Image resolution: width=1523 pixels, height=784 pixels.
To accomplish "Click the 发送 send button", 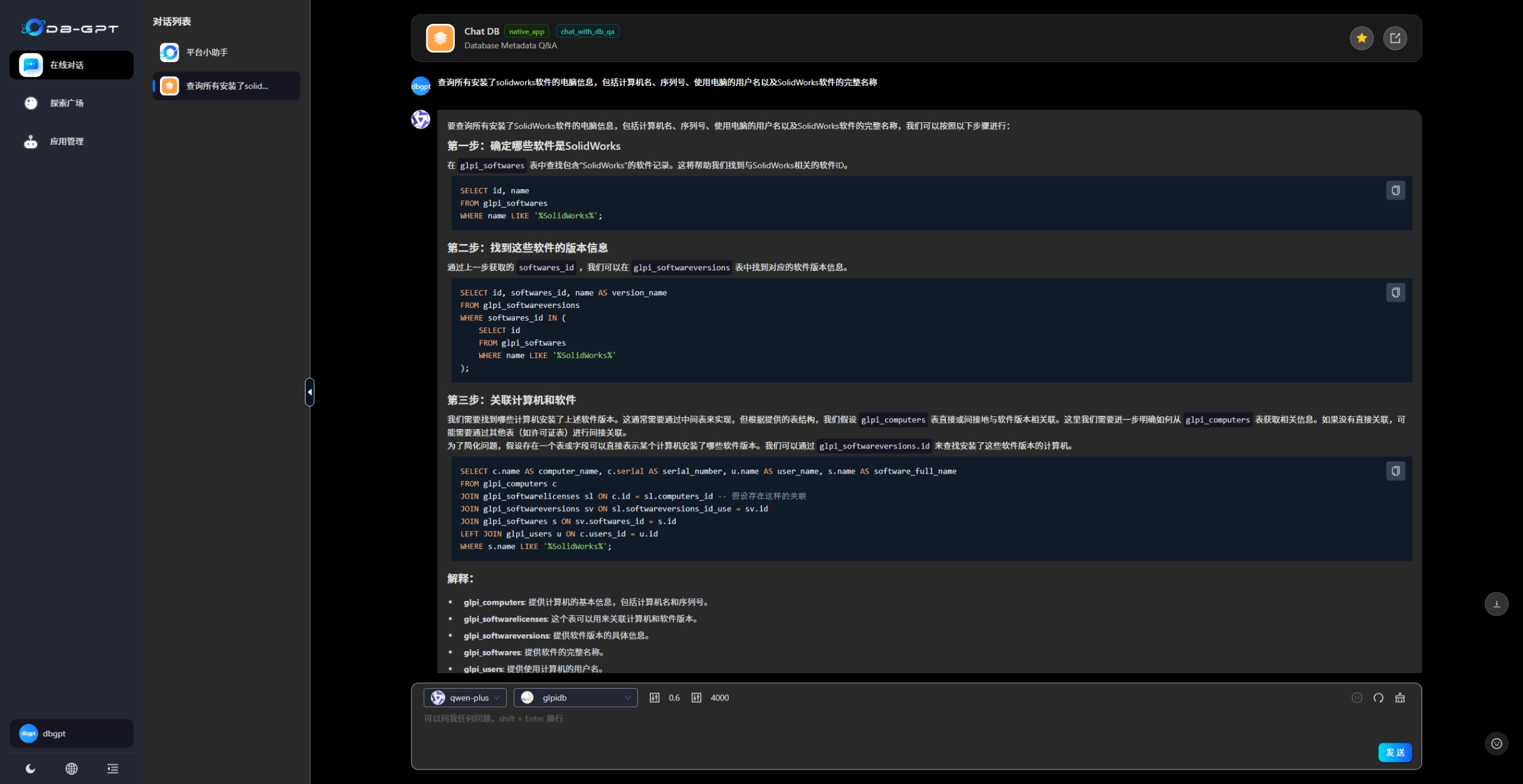I will (x=1395, y=752).
